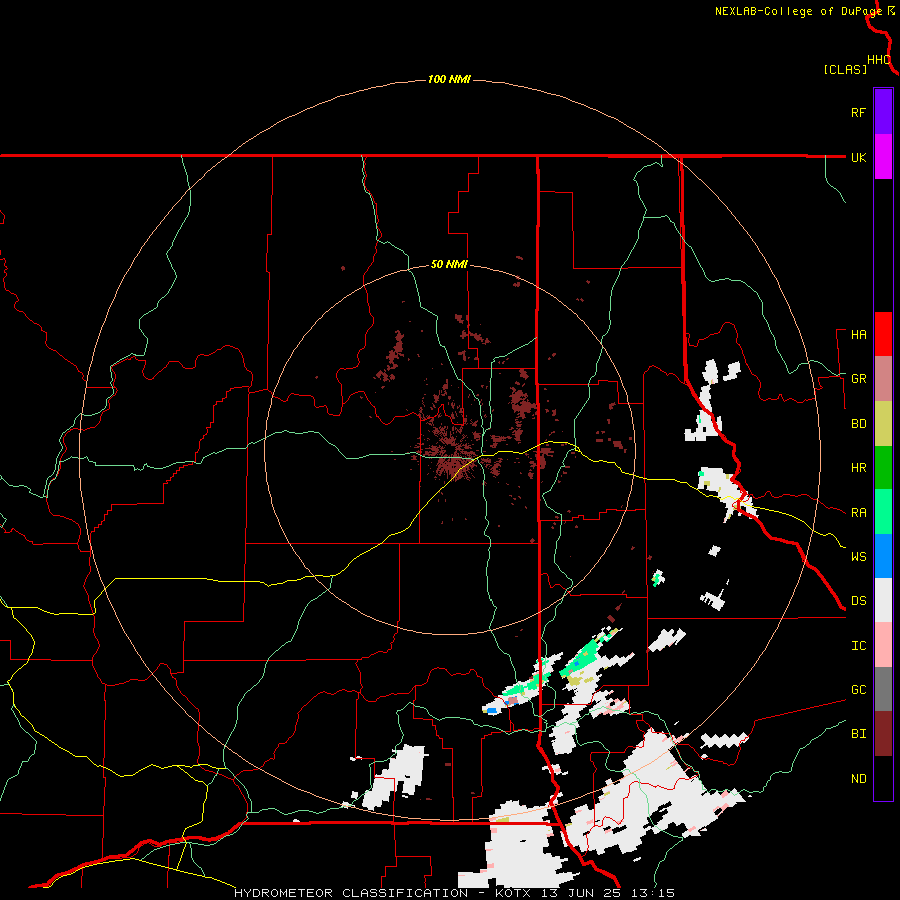
Task: Click the white DS legend color swatch
Action: click(x=883, y=600)
